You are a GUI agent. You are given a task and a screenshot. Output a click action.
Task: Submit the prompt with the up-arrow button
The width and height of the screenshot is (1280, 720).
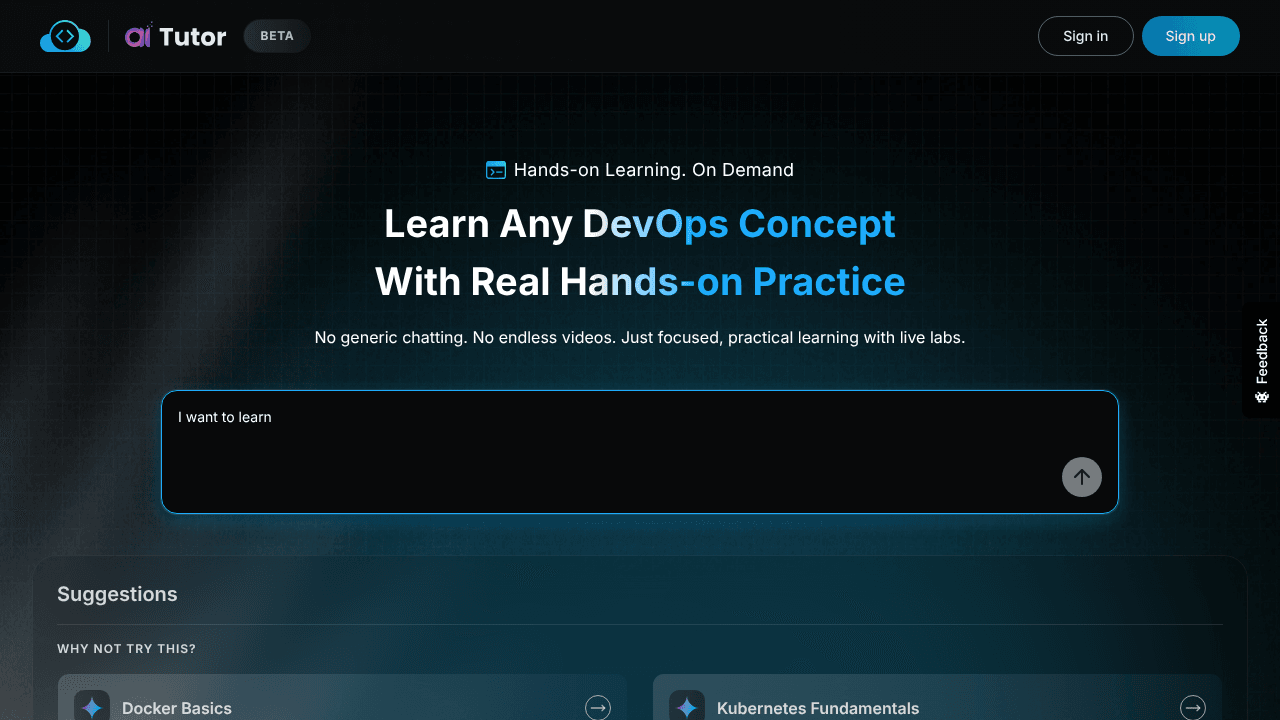[1082, 477]
